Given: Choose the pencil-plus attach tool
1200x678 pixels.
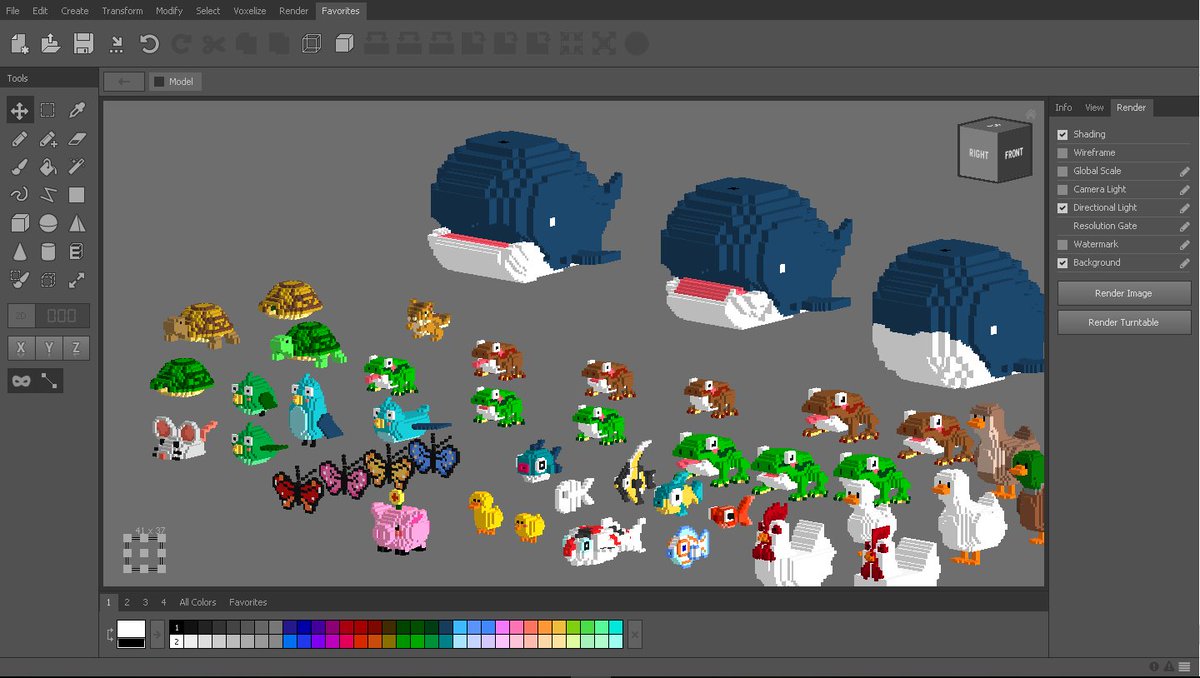Looking at the screenshot, I should (48, 139).
